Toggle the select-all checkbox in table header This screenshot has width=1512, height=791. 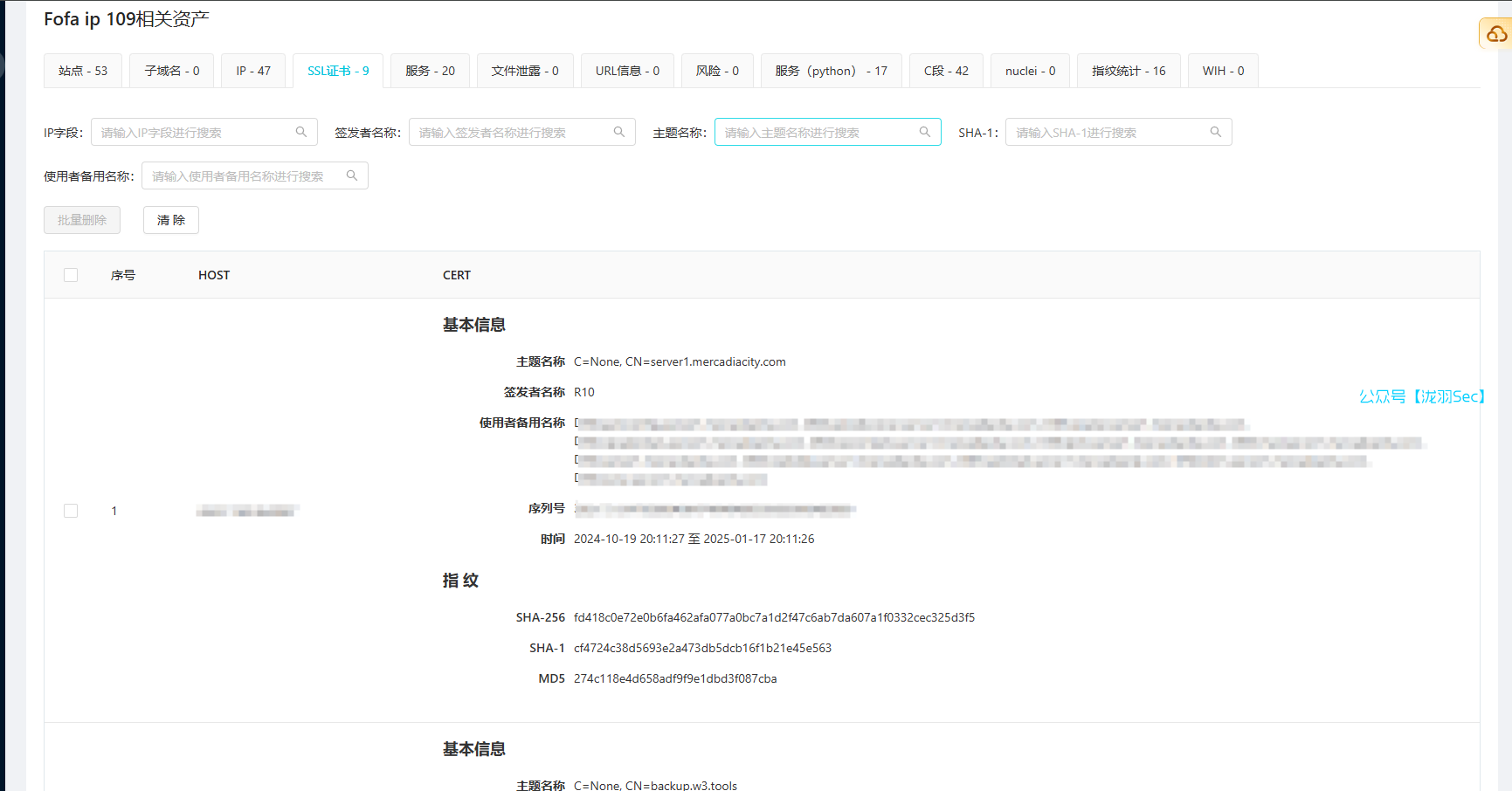71,275
